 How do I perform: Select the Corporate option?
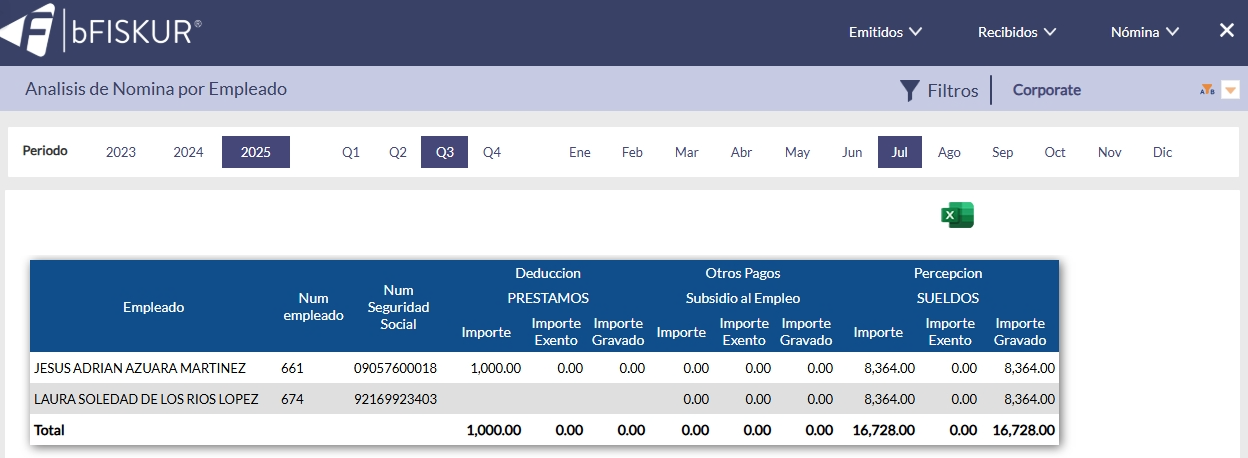pos(1047,90)
